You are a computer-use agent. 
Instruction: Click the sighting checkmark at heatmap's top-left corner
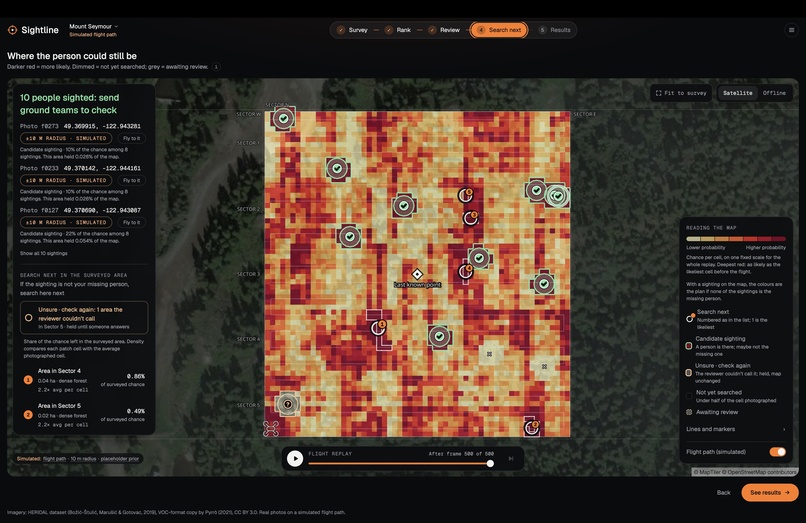tap(283, 119)
